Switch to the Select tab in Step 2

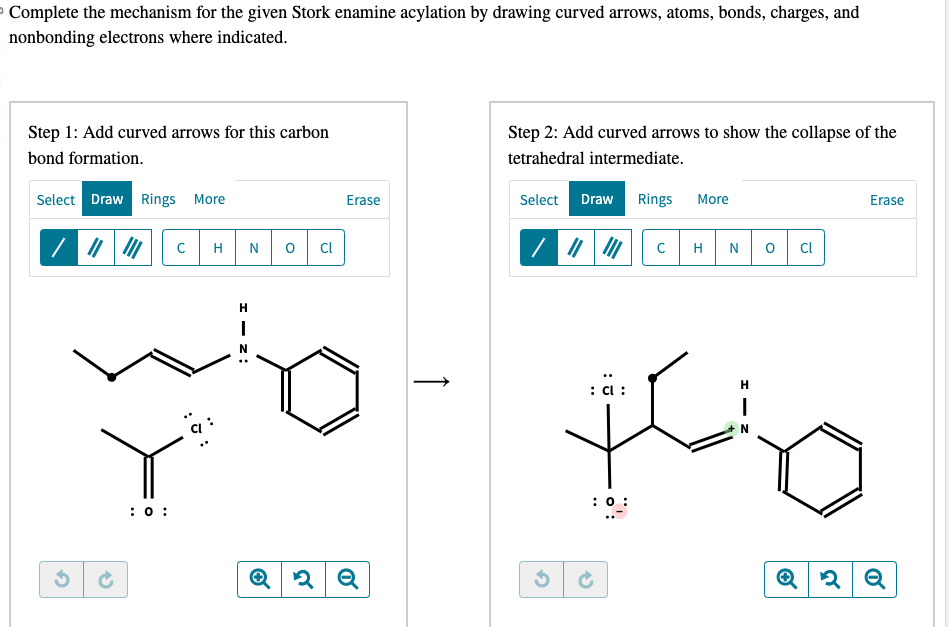pos(539,199)
